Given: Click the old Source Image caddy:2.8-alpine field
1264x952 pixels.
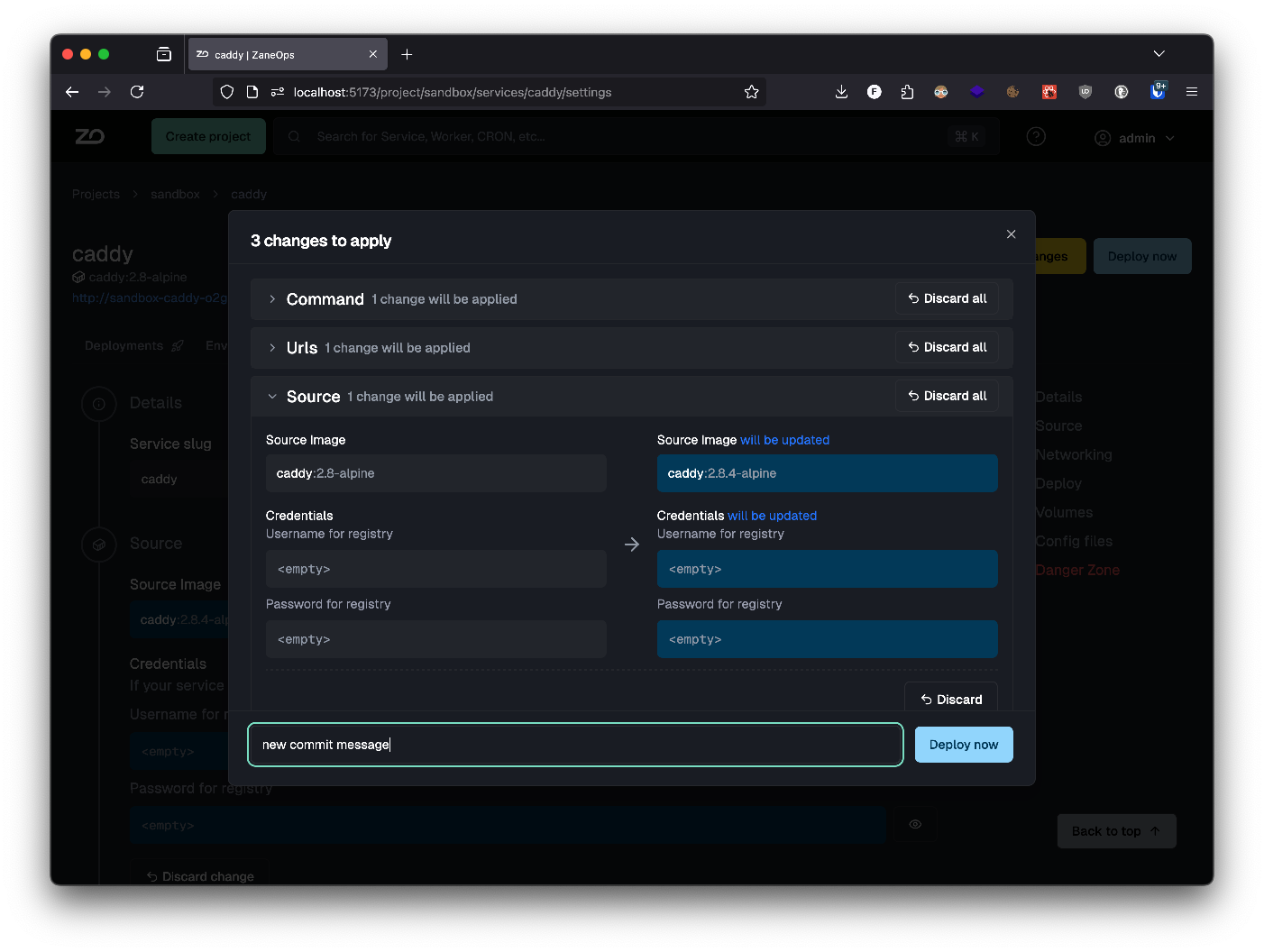Looking at the screenshot, I should click(x=435, y=473).
